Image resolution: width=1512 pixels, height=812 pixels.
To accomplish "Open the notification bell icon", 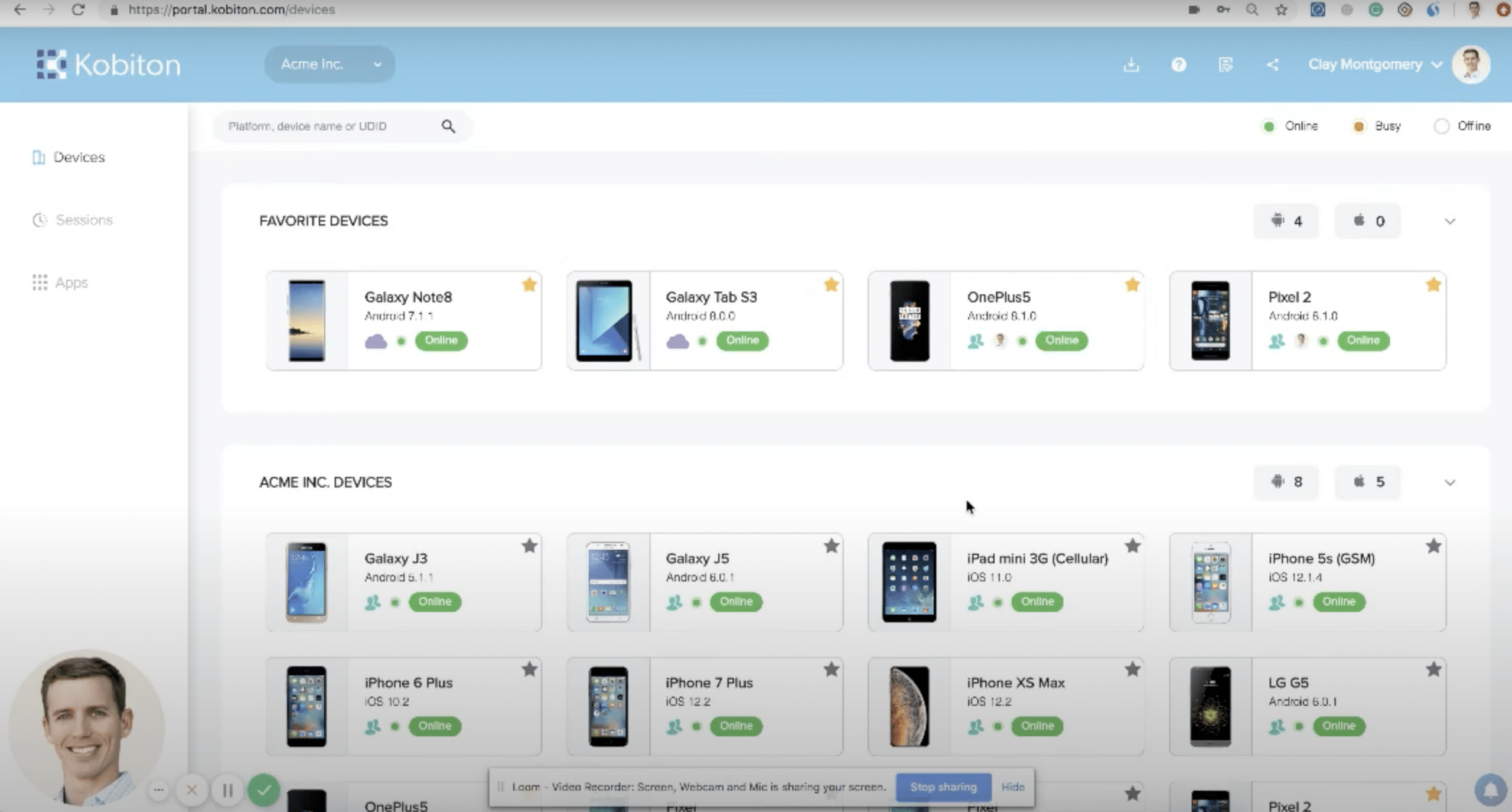I will tap(1490, 790).
